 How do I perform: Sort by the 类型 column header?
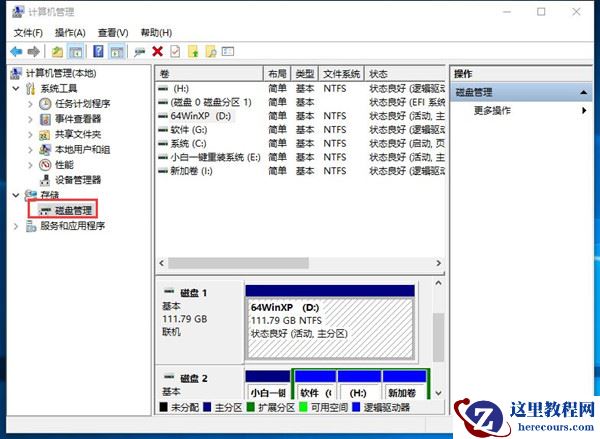[305, 73]
